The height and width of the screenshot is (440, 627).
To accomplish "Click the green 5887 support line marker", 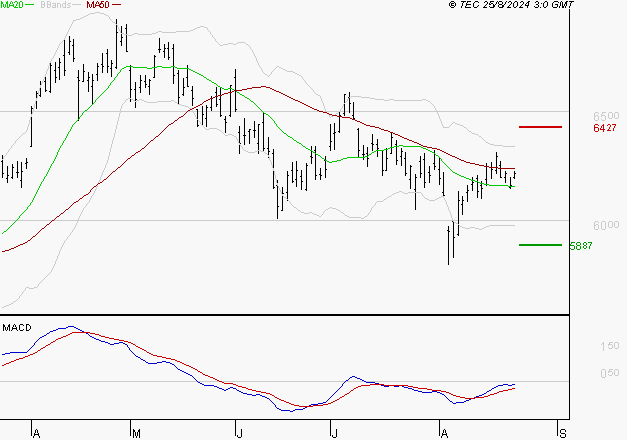I will (540, 245).
